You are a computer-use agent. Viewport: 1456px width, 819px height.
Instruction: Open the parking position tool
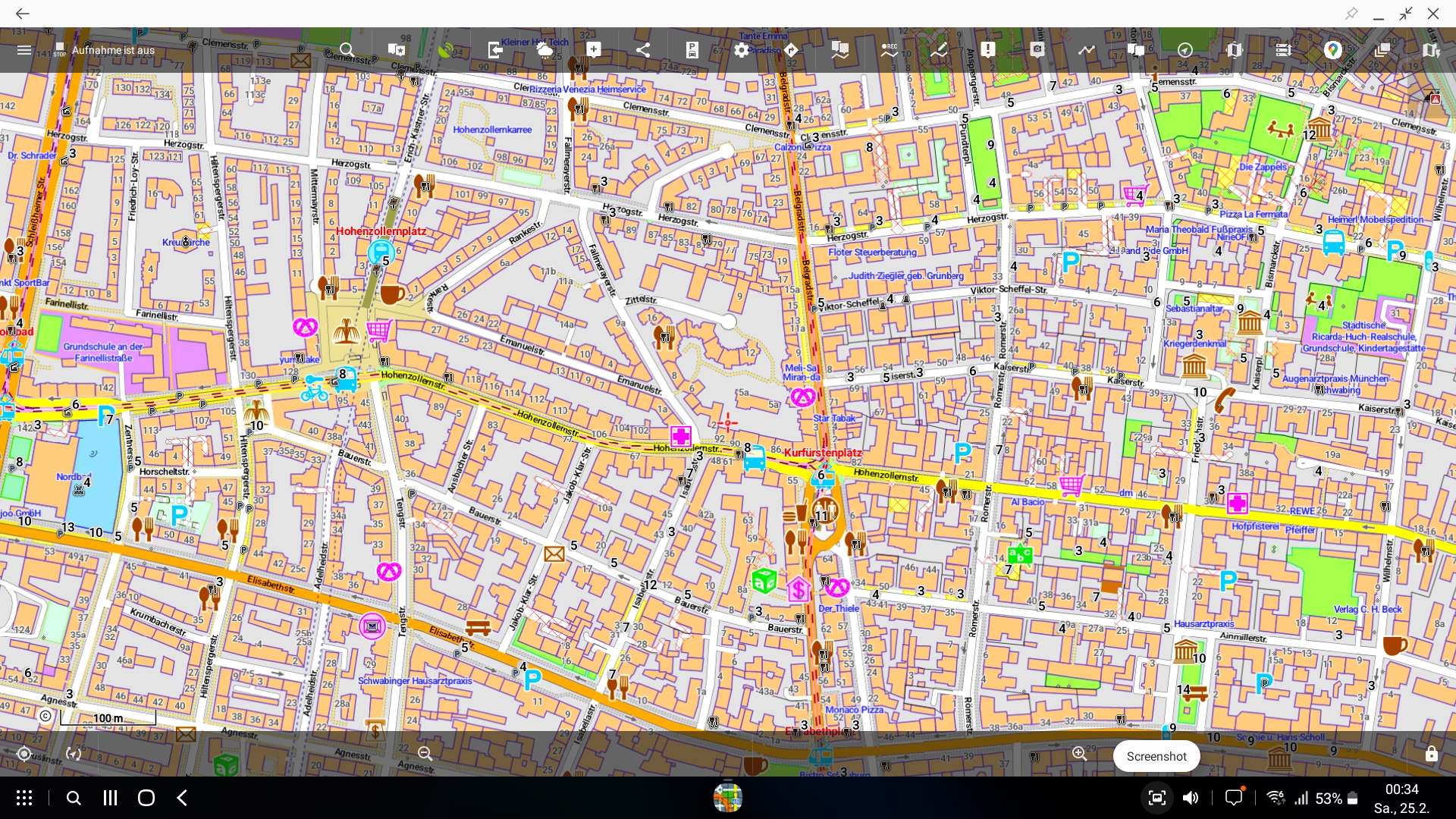pos(692,50)
